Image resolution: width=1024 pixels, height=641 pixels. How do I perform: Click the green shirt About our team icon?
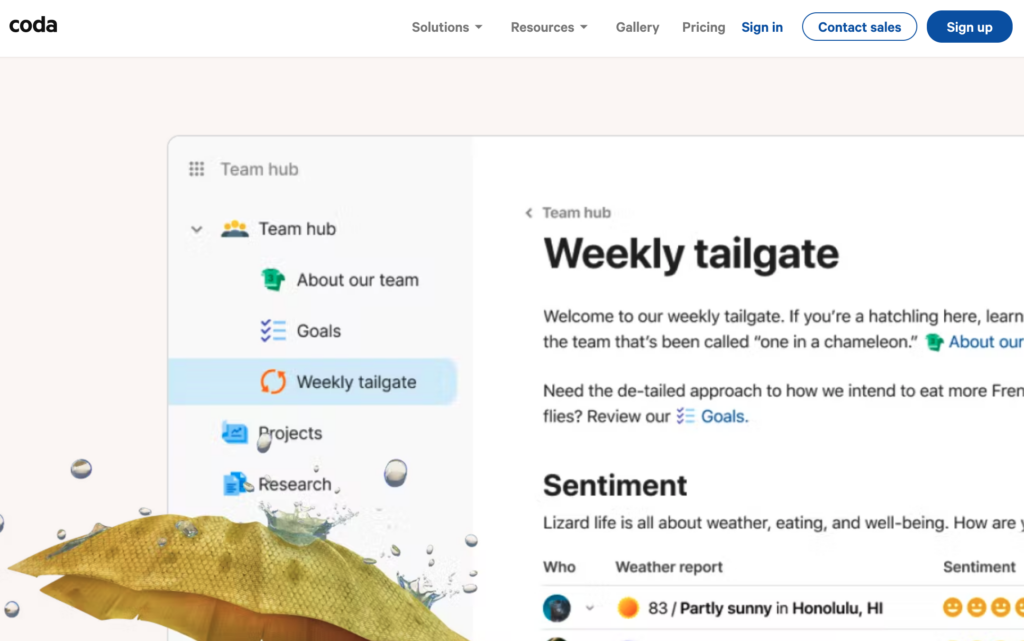(x=273, y=279)
